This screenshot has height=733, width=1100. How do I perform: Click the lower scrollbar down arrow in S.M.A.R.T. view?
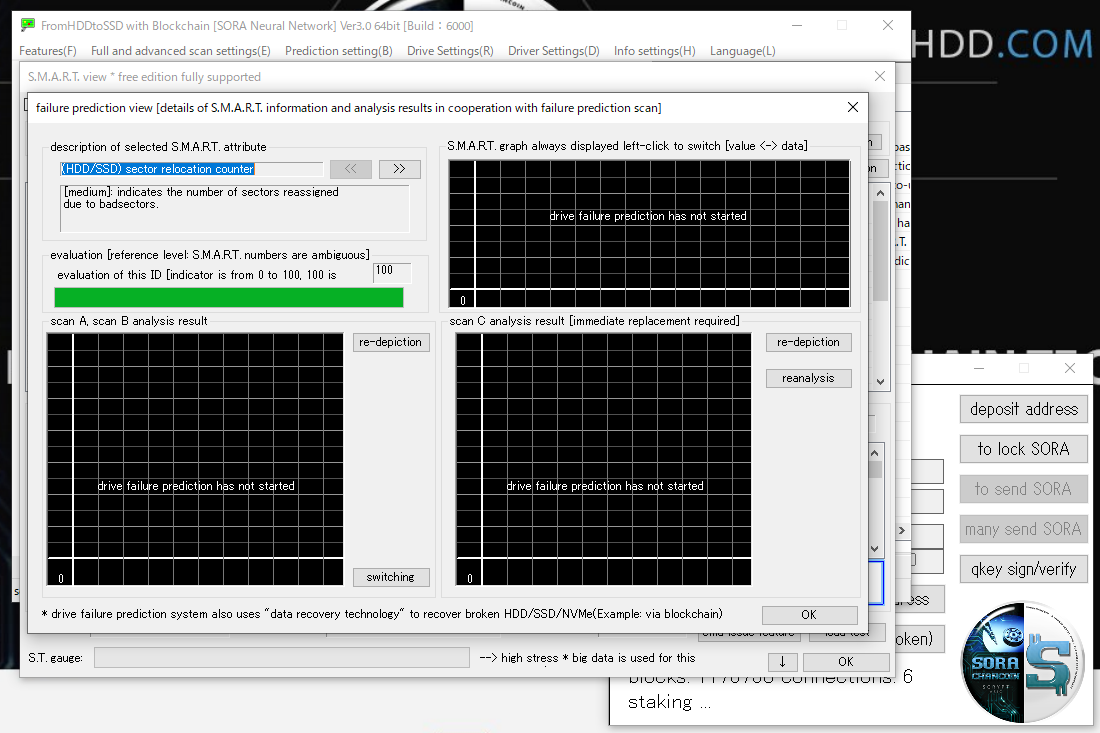coord(875,549)
